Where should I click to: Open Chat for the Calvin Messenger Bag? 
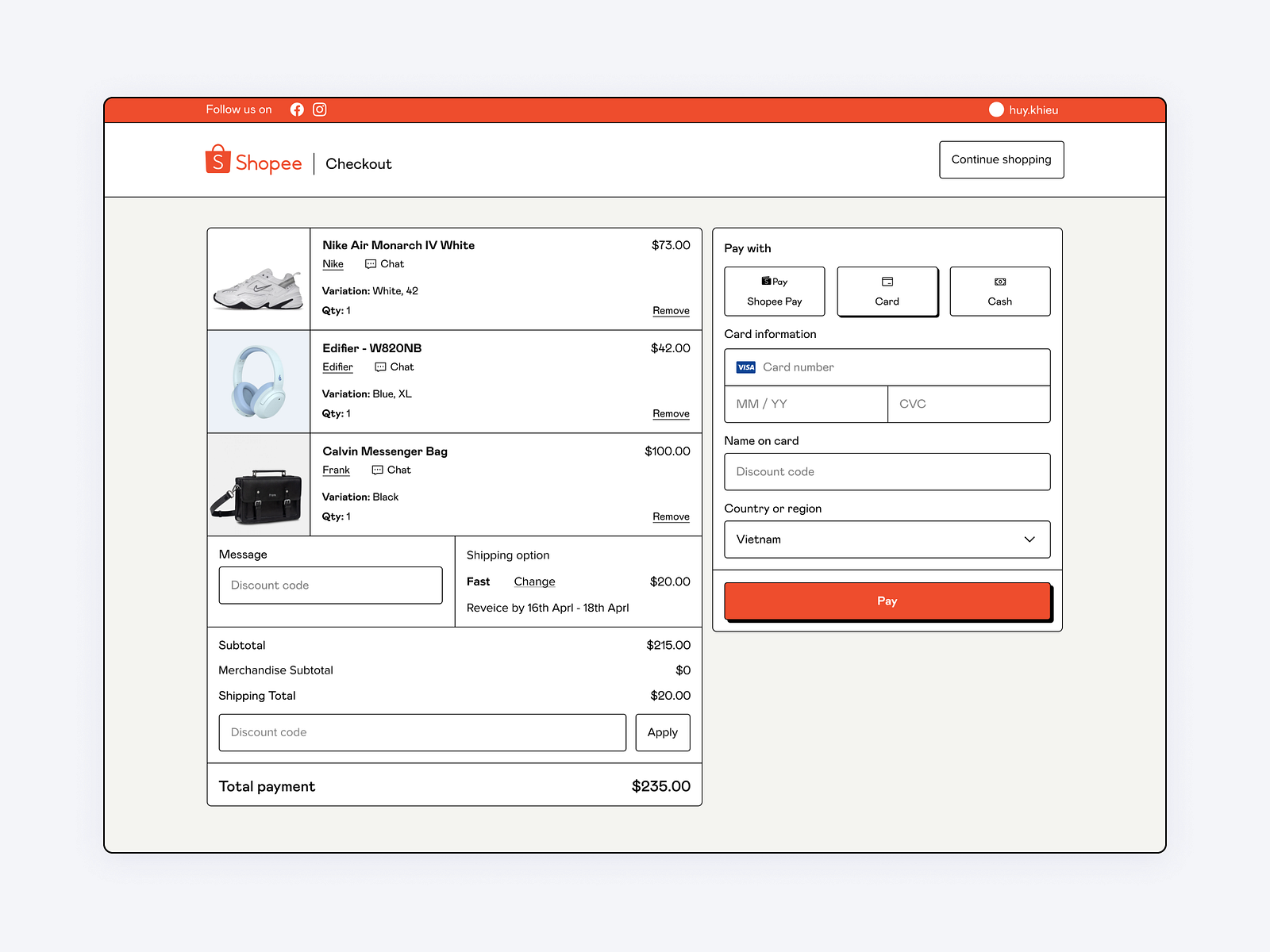(x=391, y=470)
